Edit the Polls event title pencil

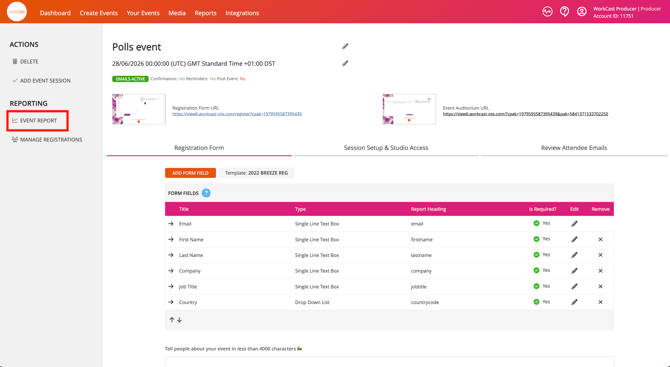tap(345, 46)
